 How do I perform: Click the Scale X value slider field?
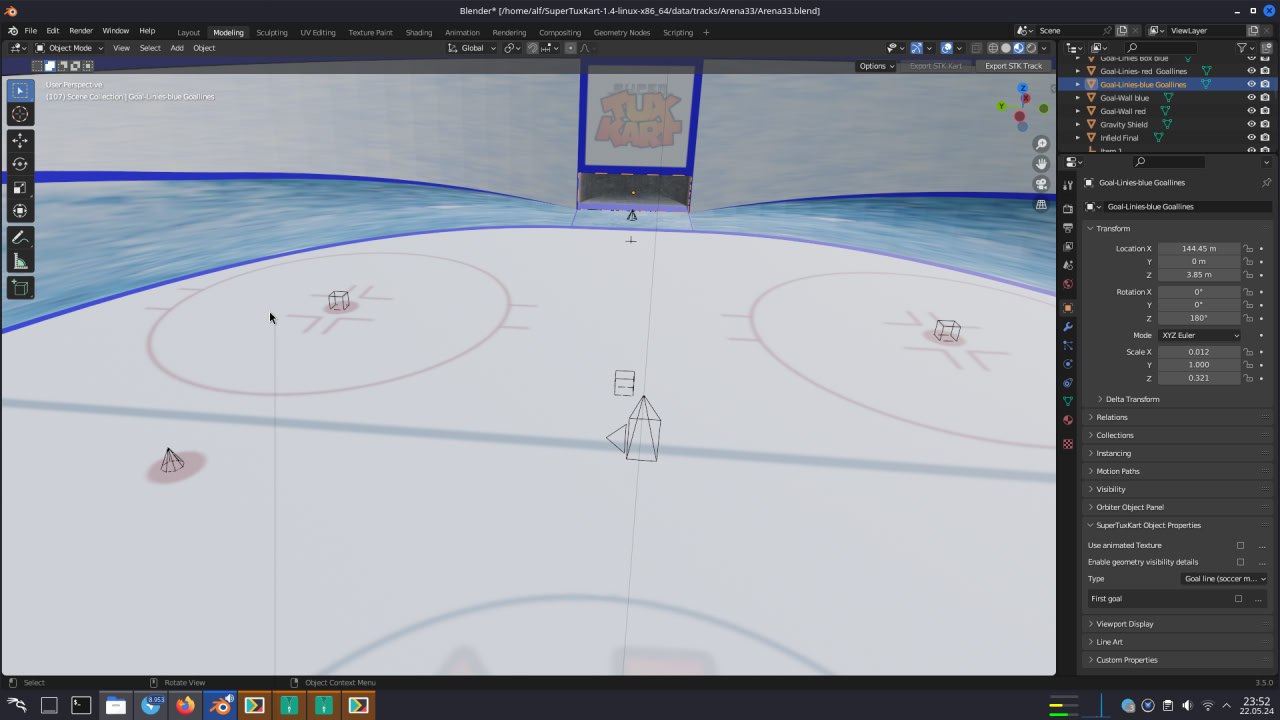[x=1198, y=352]
